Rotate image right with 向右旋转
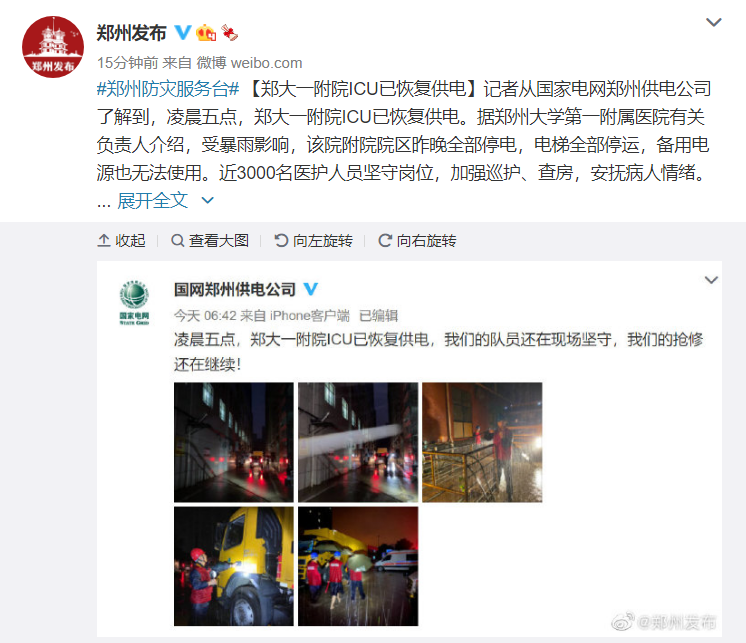 click(417, 241)
